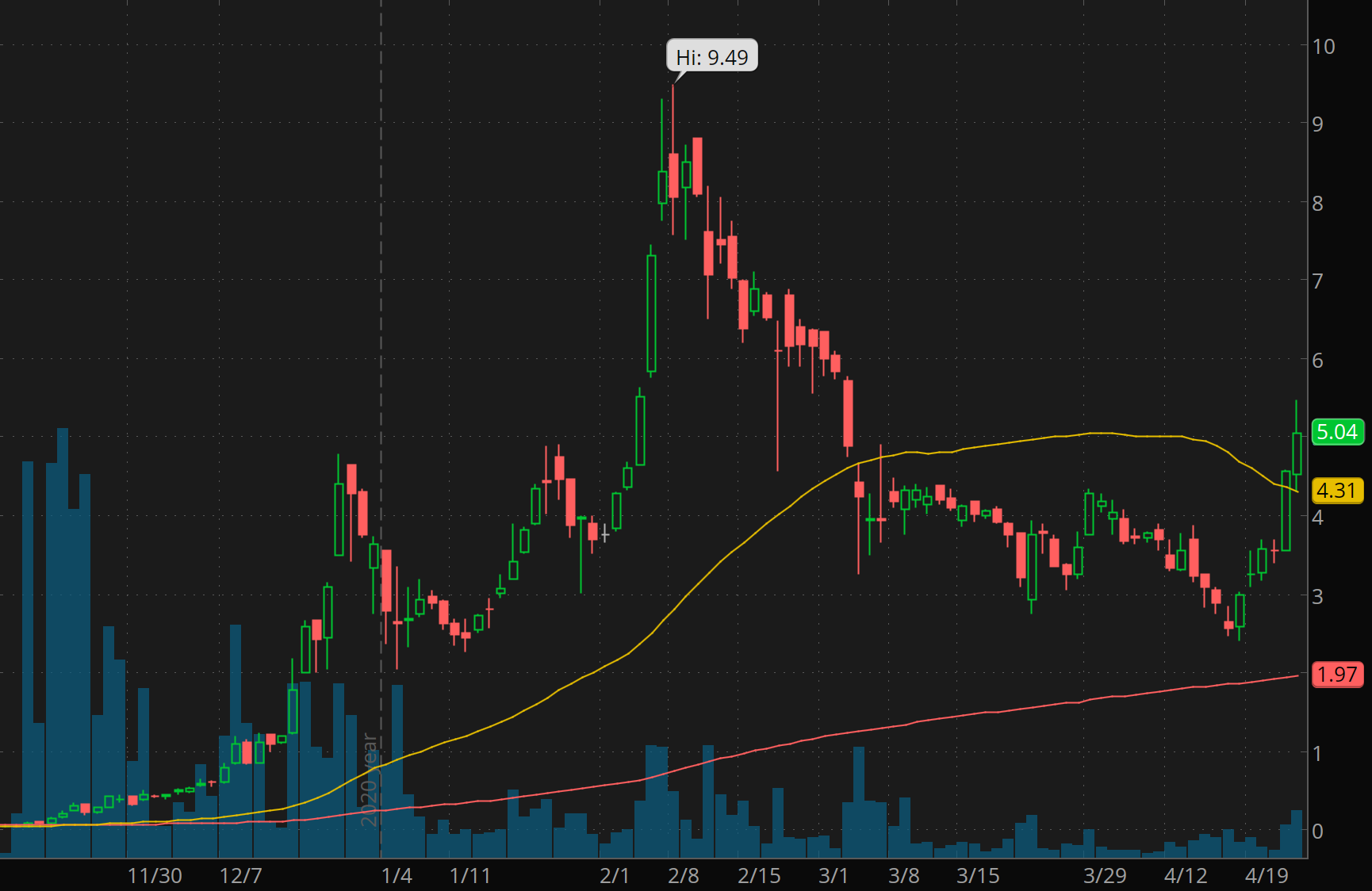Click the 6 price axis label
Screen dimensions: 1372x891
point(1318,361)
